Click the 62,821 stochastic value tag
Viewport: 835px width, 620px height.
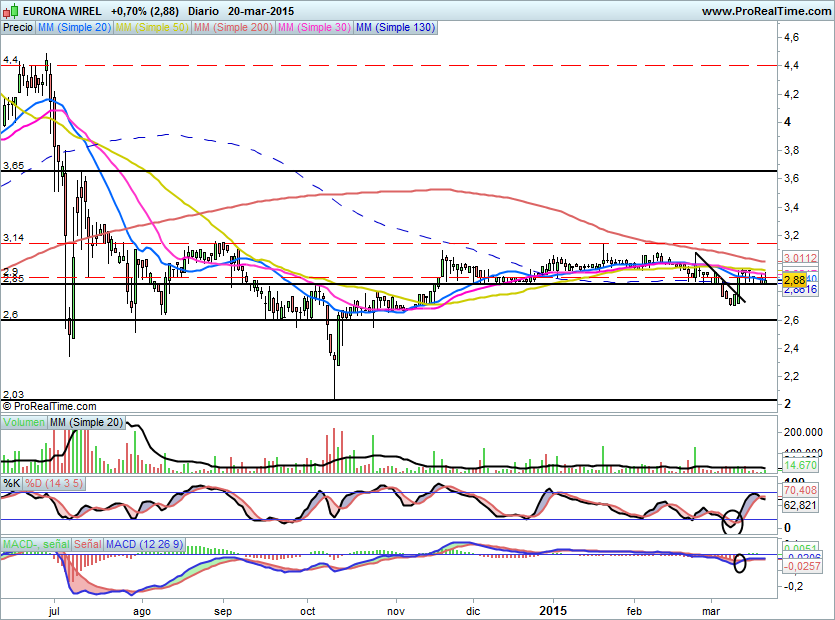tap(800, 505)
